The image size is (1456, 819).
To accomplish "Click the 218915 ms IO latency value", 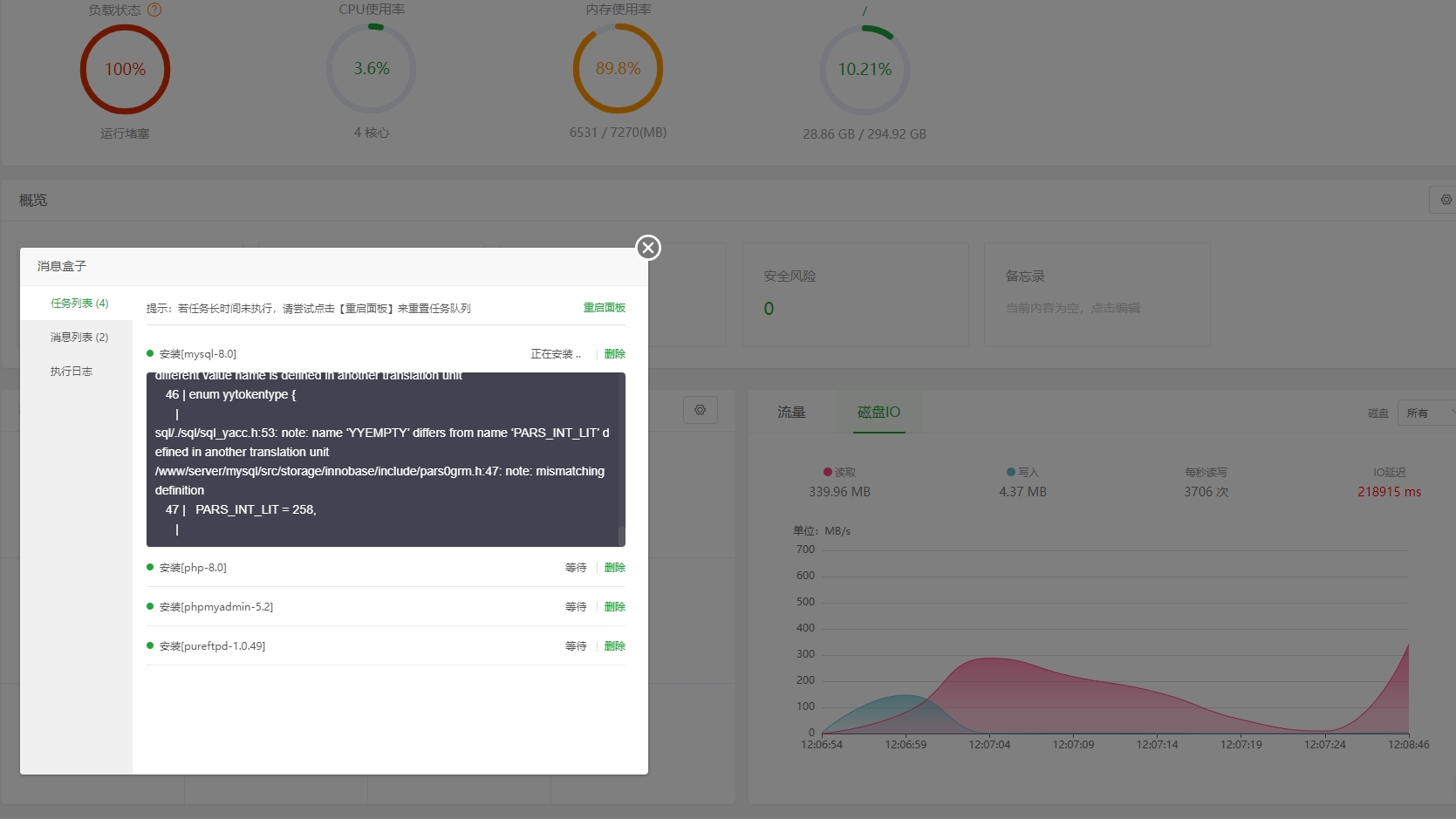I will [x=1389, y=492].
